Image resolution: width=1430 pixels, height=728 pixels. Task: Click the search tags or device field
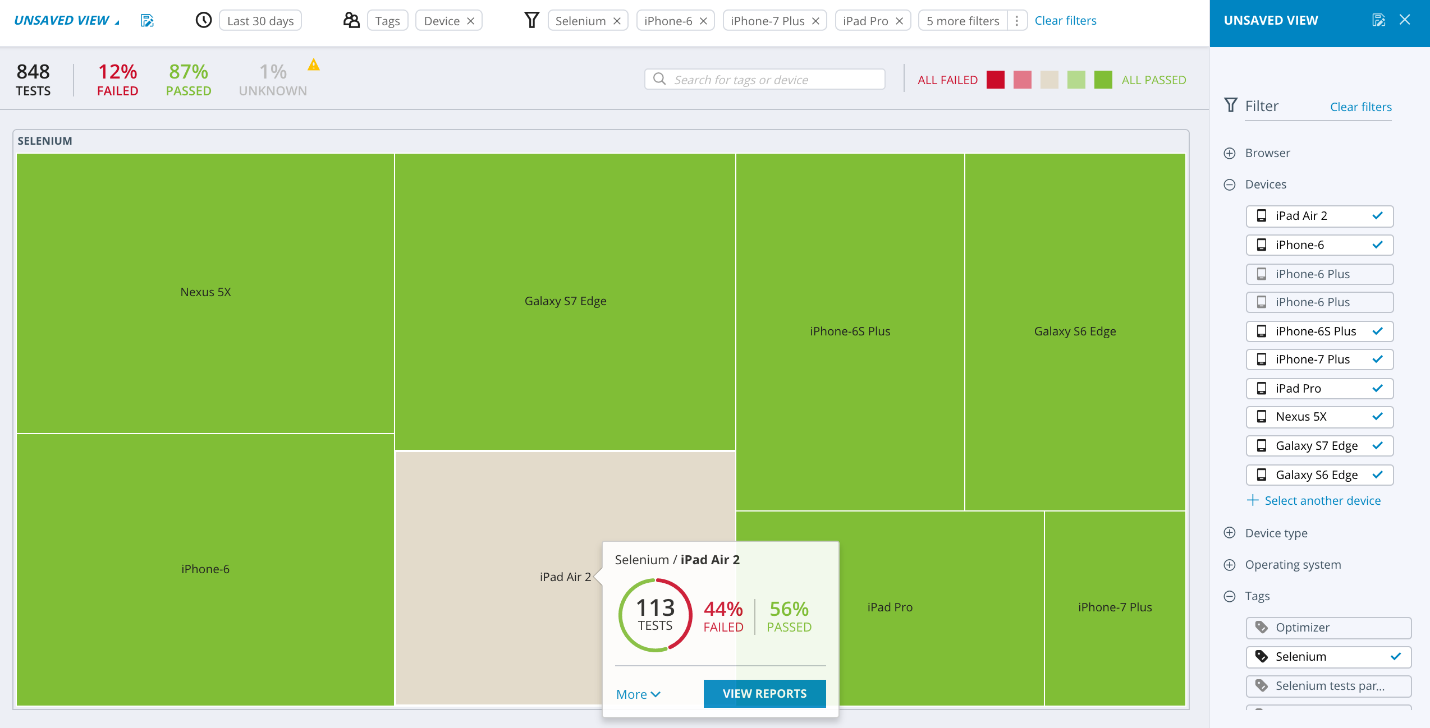[765, 80]
